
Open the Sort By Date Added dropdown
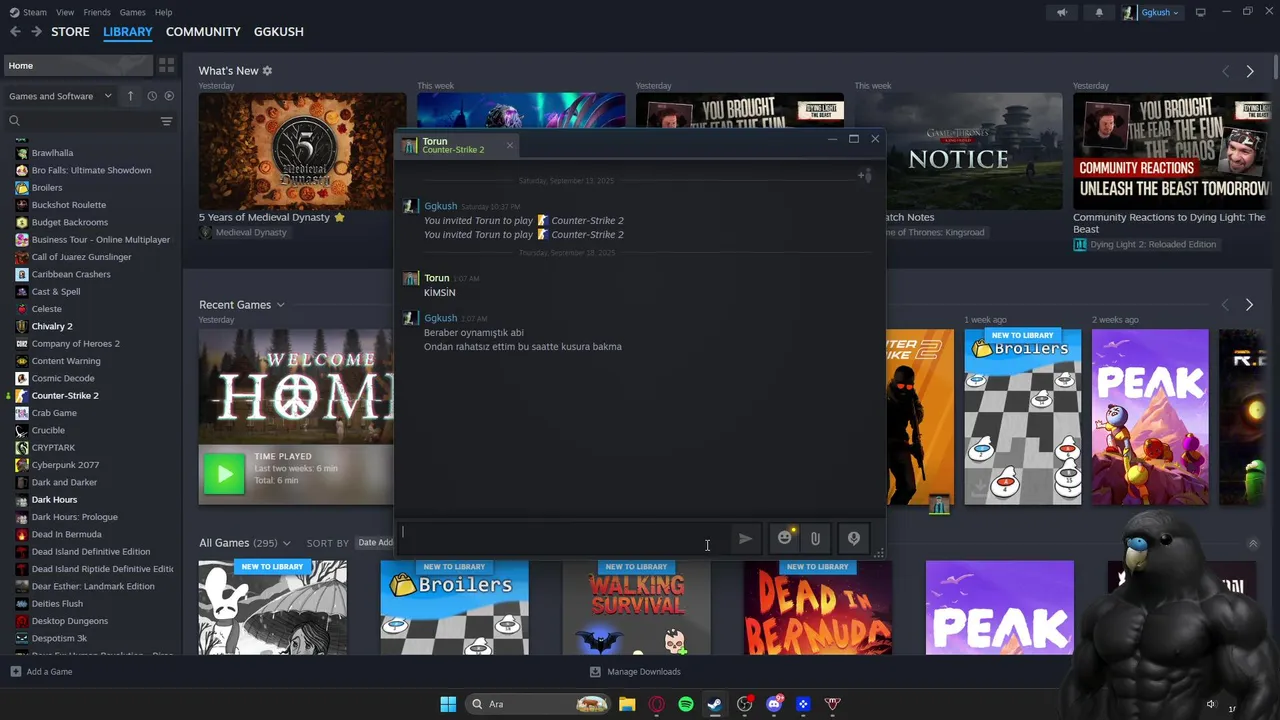(x=376, y=543)
